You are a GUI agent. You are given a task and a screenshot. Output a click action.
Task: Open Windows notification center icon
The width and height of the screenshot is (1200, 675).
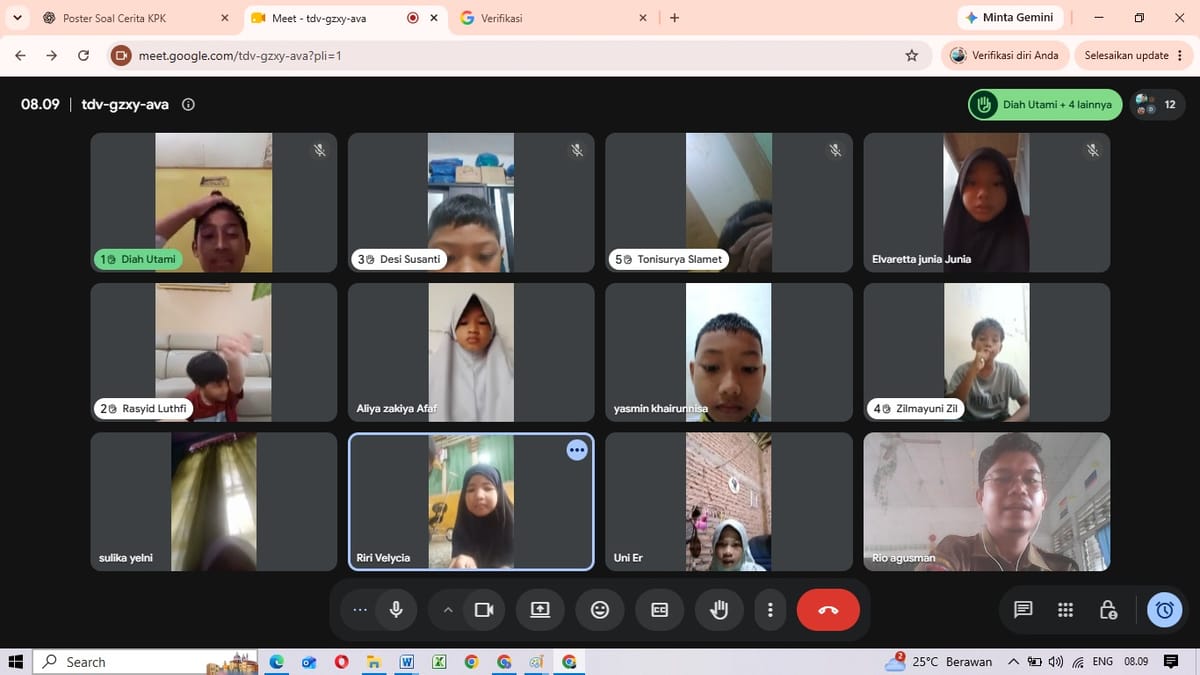click(x=1171, y=662)
